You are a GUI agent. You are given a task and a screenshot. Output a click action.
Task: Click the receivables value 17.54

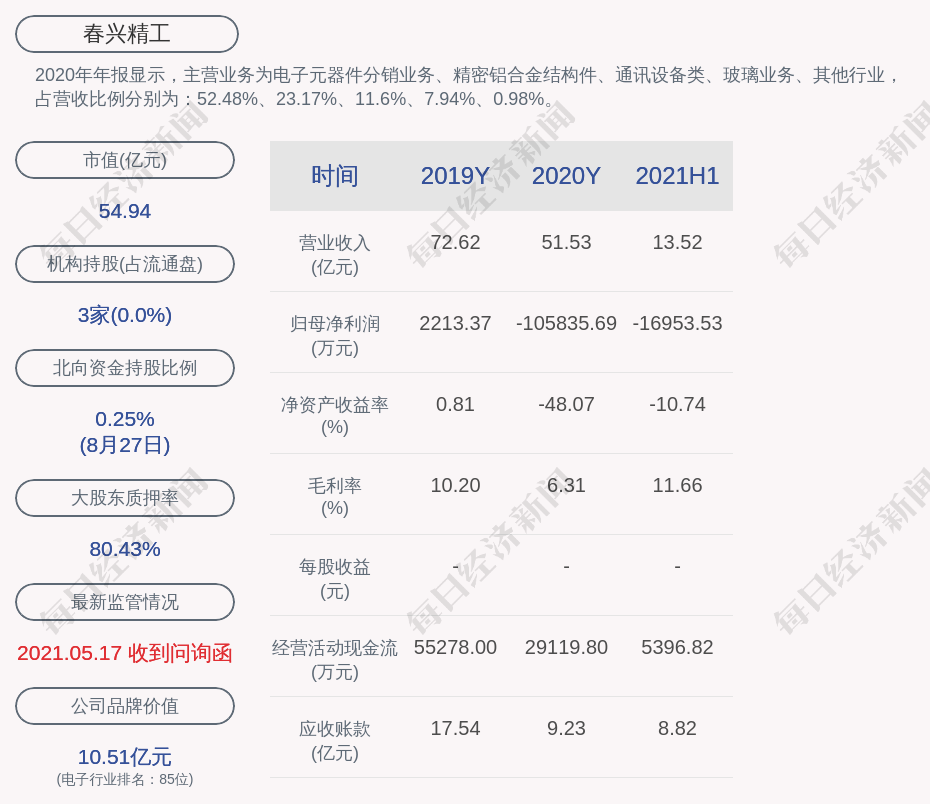point(456,729)
